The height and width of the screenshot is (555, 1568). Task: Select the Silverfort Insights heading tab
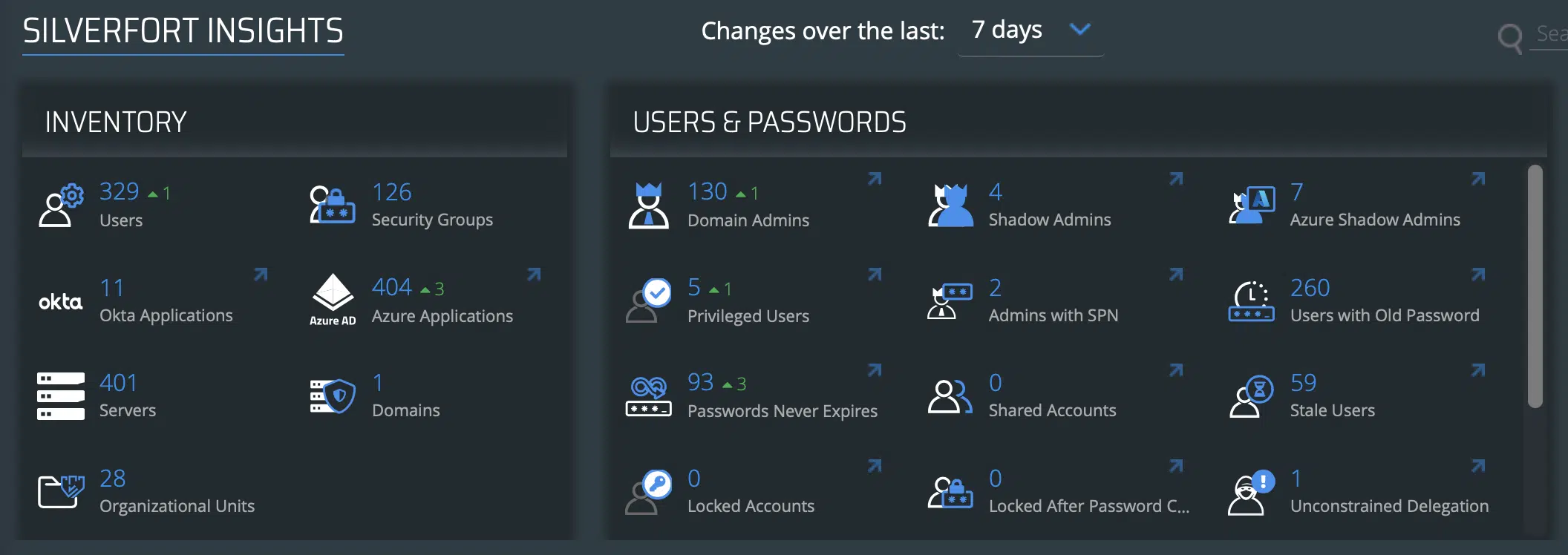(183, 32)
